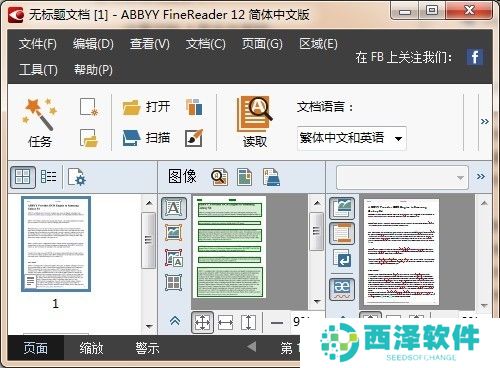Select the draw table area tool
500x368 pixels.
click(x=174, y=283)
